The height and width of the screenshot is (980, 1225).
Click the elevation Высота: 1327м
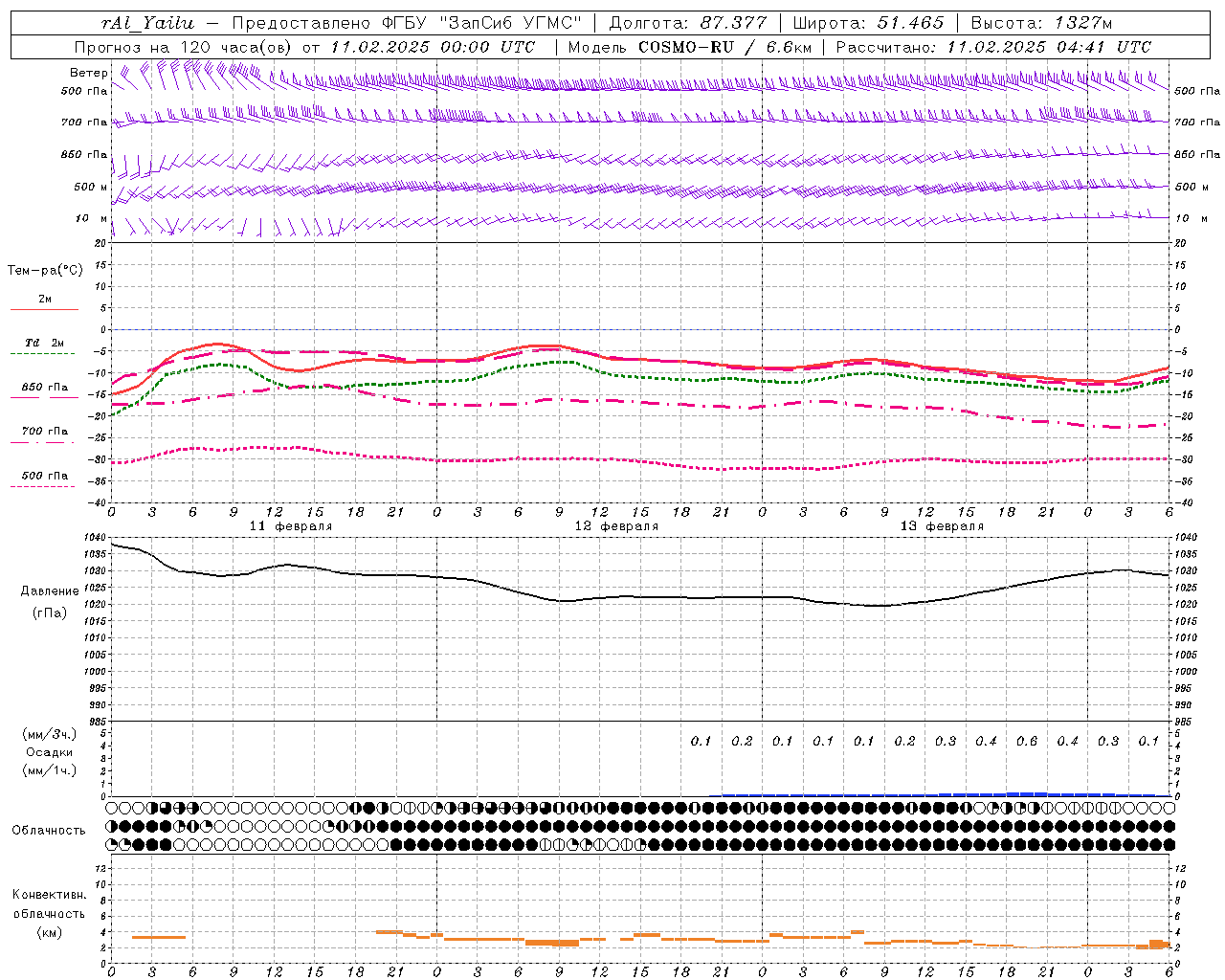coord(1041,22)
